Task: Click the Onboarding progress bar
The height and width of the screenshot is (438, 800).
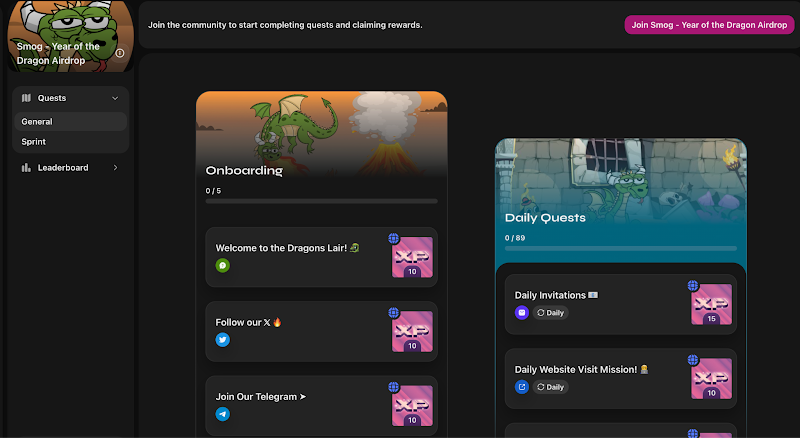Action: pos(321,201)
